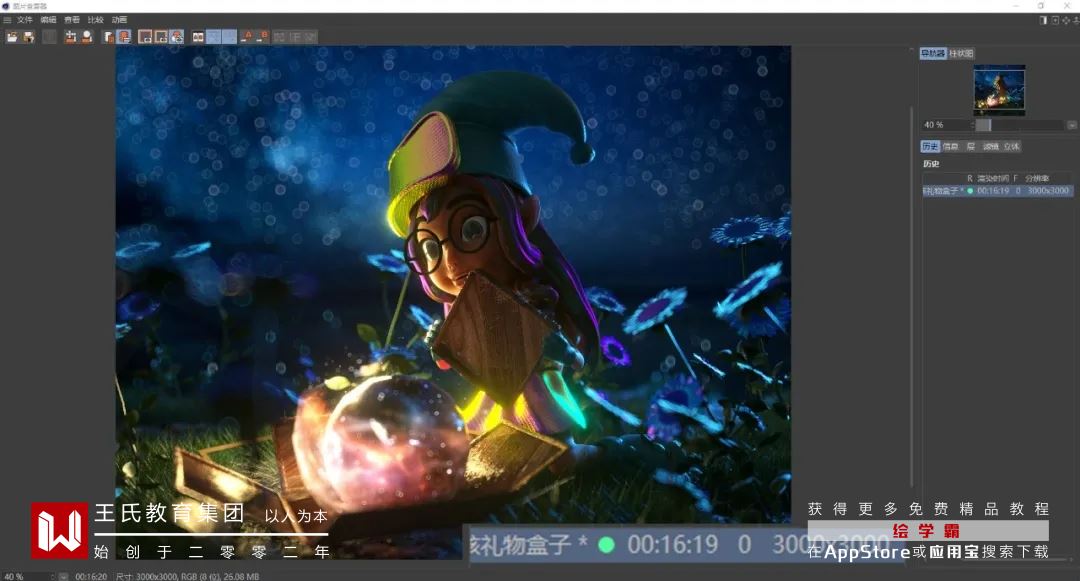Switch to the 滤镜 (Filter) tab
This screenshot has height=581, width=1080.
[x=990, y=147]
